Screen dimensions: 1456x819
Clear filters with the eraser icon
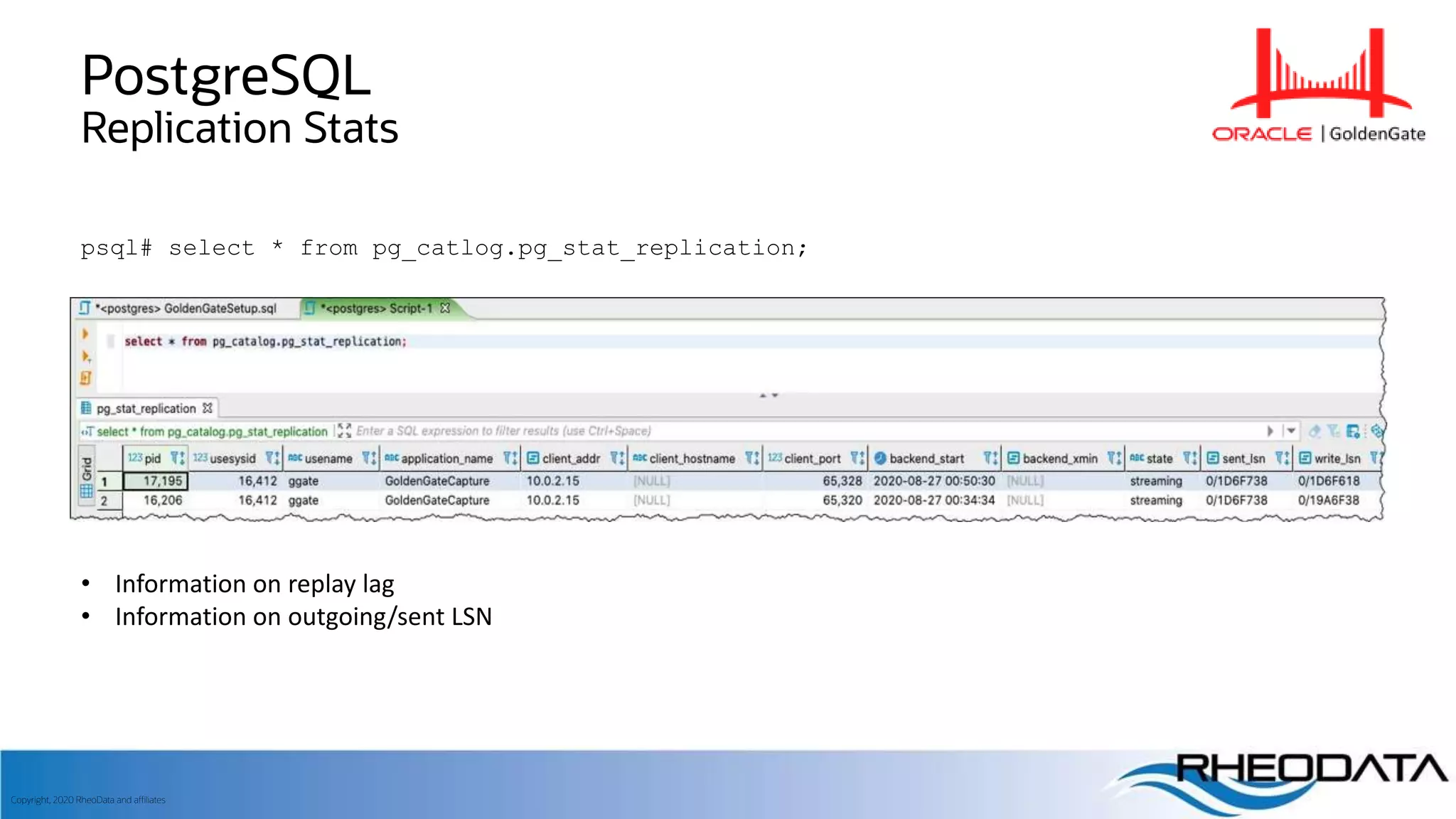tap(1315, 431)
